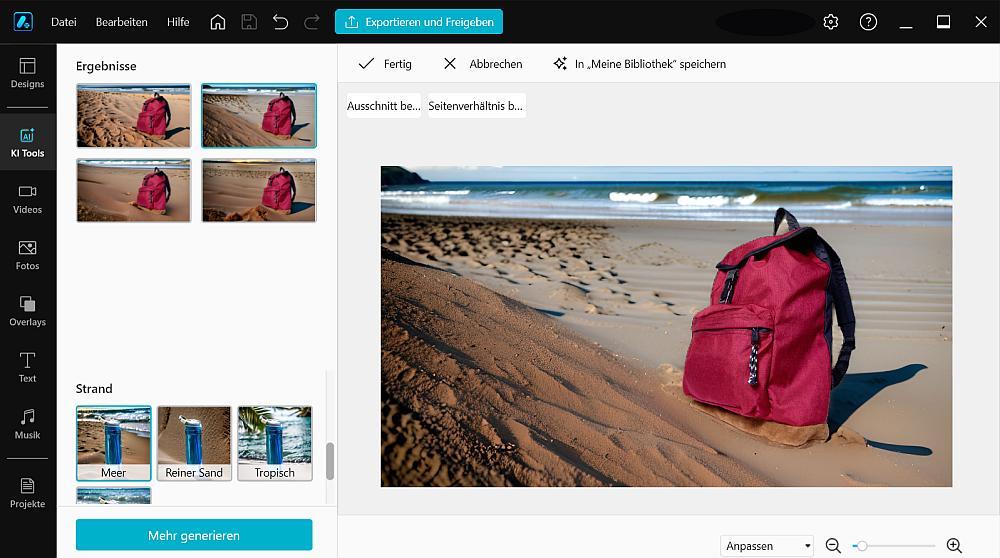This screenshot has width=1000, height=558.
Task: Click the Save disk icon
Action: pyautogui.click(x=249, y=22)
